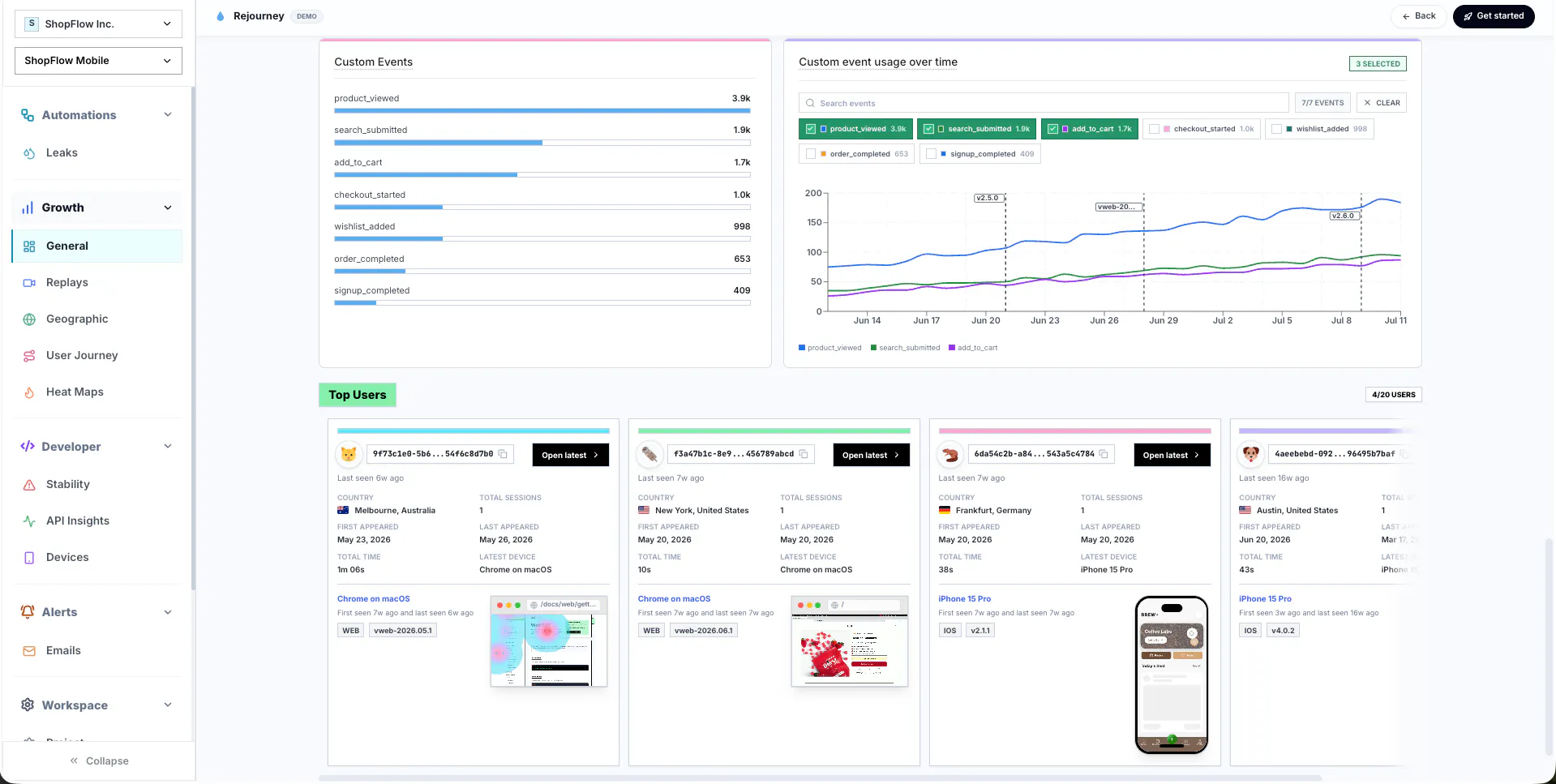Image resolution: width=1556 pixels, height=784 pixels.
Task: Uncheck the product_viewed event checkbox
Action: tap(811, 129)
